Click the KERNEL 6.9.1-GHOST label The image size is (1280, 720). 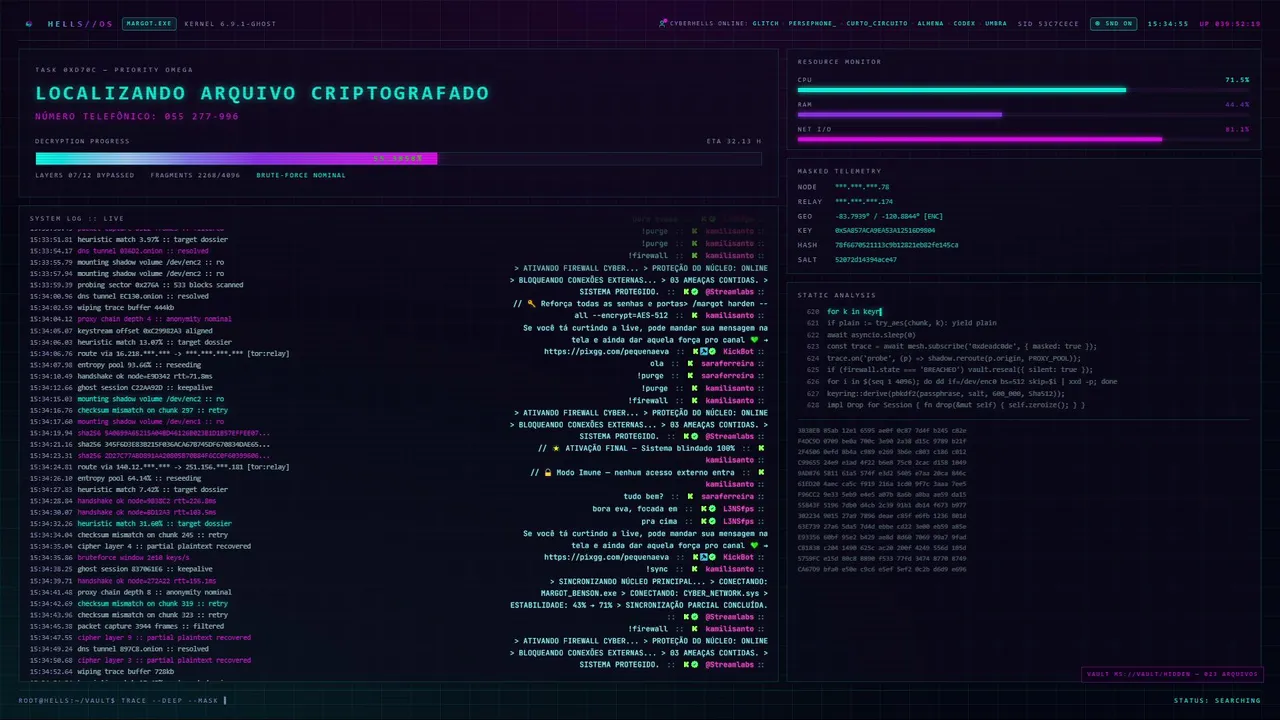[230, 23]
